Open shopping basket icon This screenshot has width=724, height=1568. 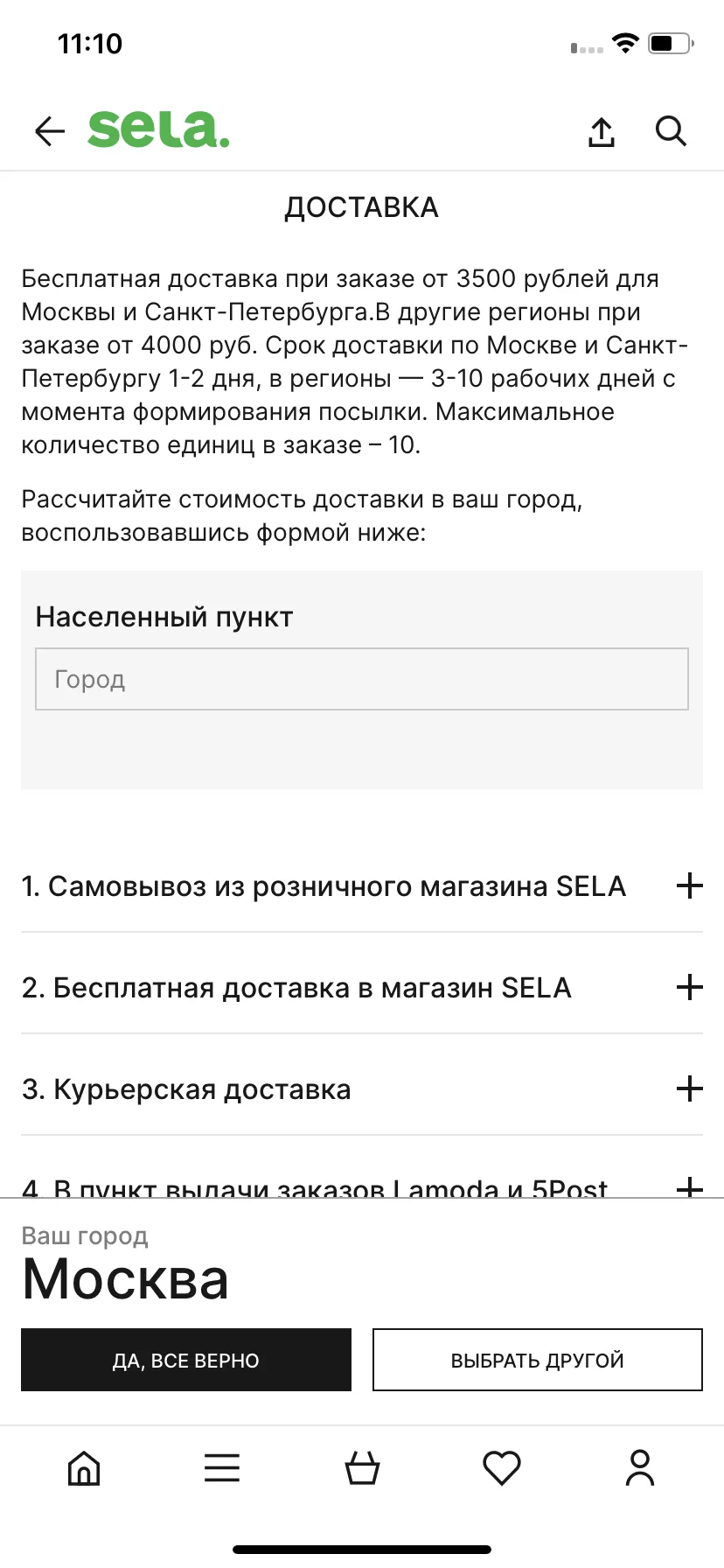pos(362,1467)
